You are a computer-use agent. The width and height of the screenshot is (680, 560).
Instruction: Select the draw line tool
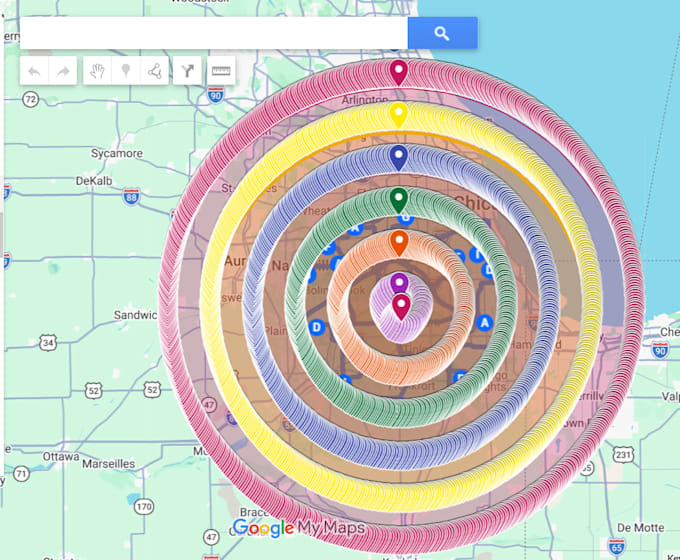[x=154, y=71]
